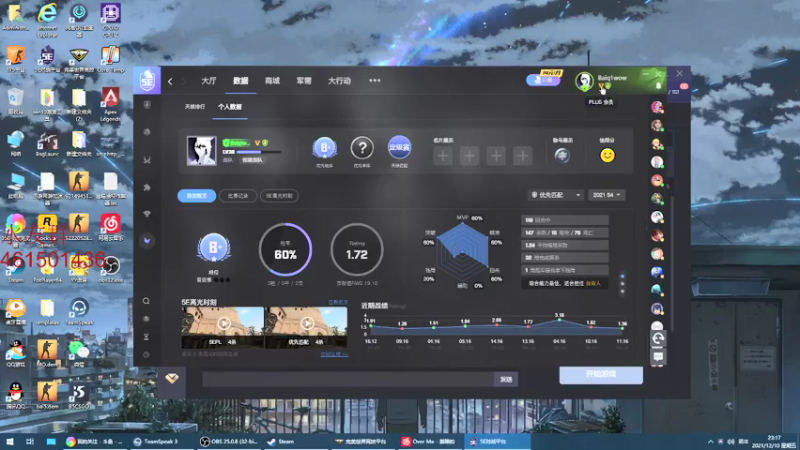Click the shield icon in left sidebar
Viewport: 800px width, 450px height.
(147, 105)
